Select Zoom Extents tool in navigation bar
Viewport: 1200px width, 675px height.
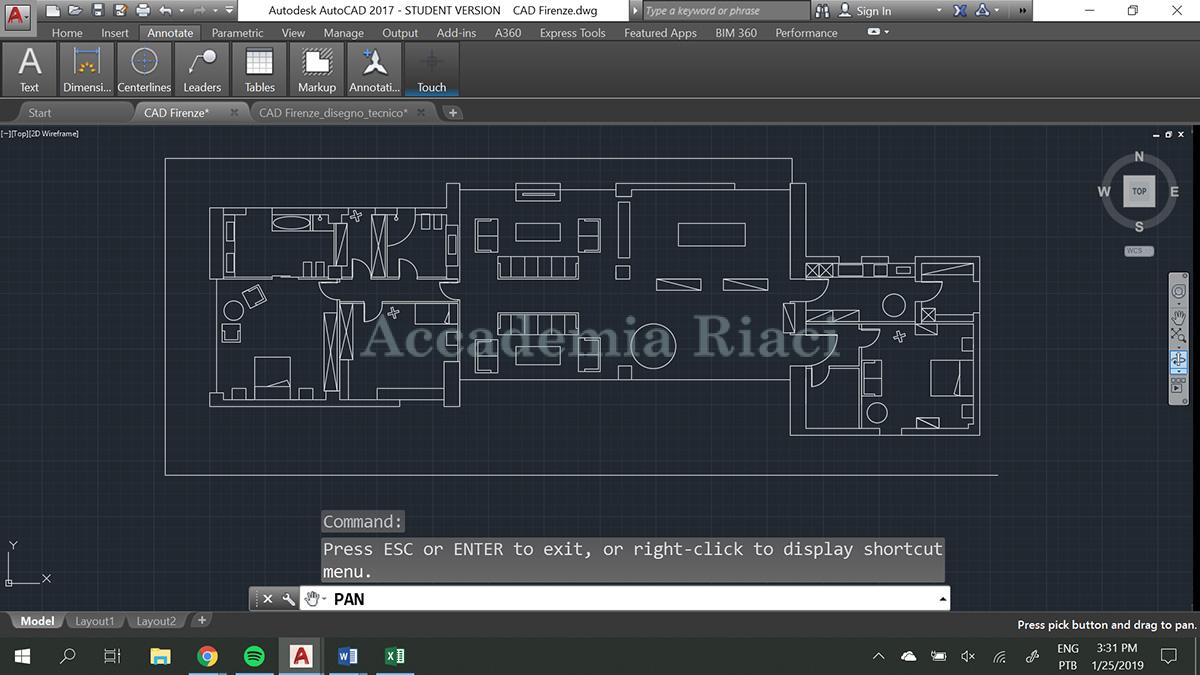pyautogui.click(x=1178, y=336)
